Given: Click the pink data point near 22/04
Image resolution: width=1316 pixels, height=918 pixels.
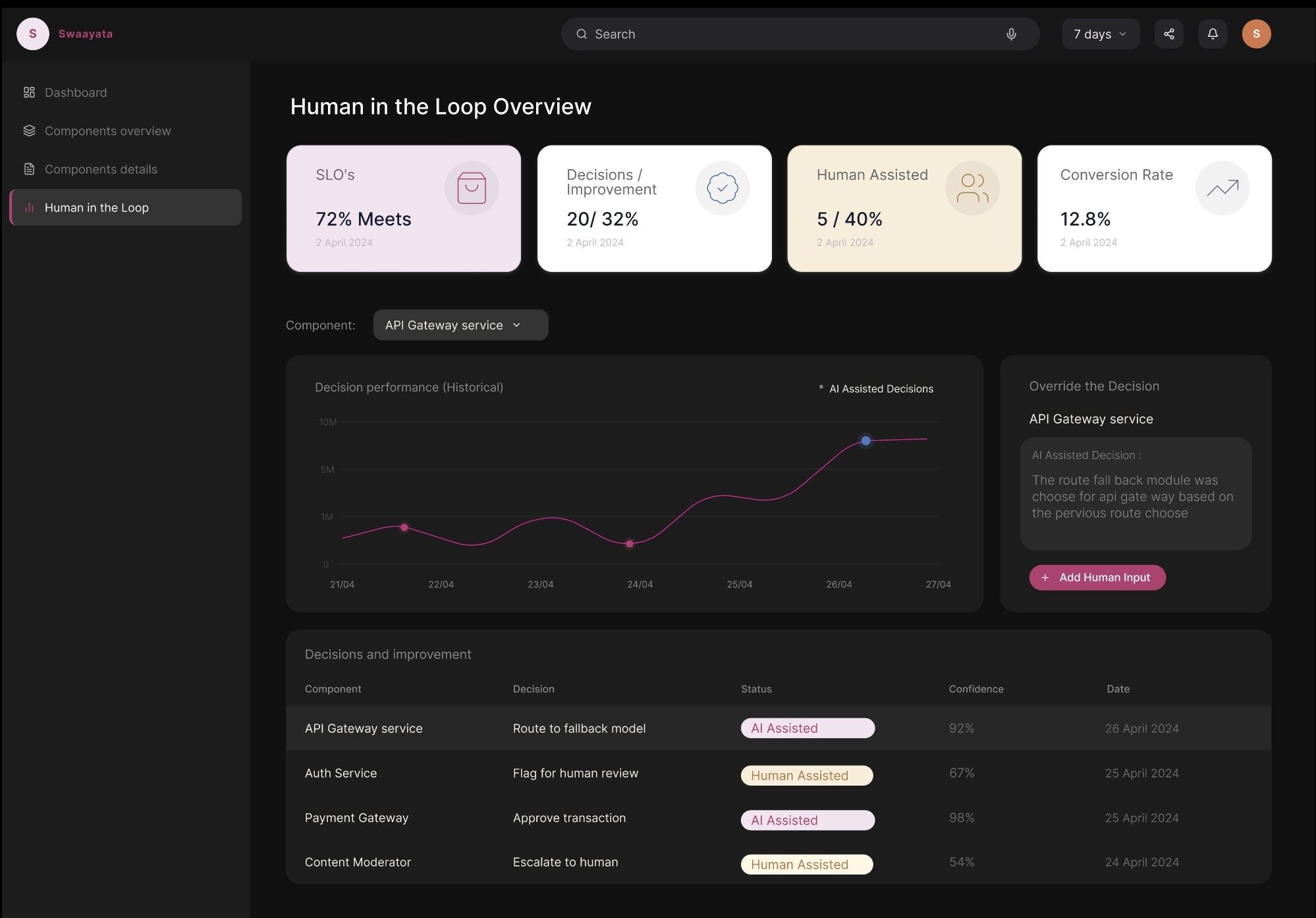Looking at the screenshot, I should [x=404, y=527].
